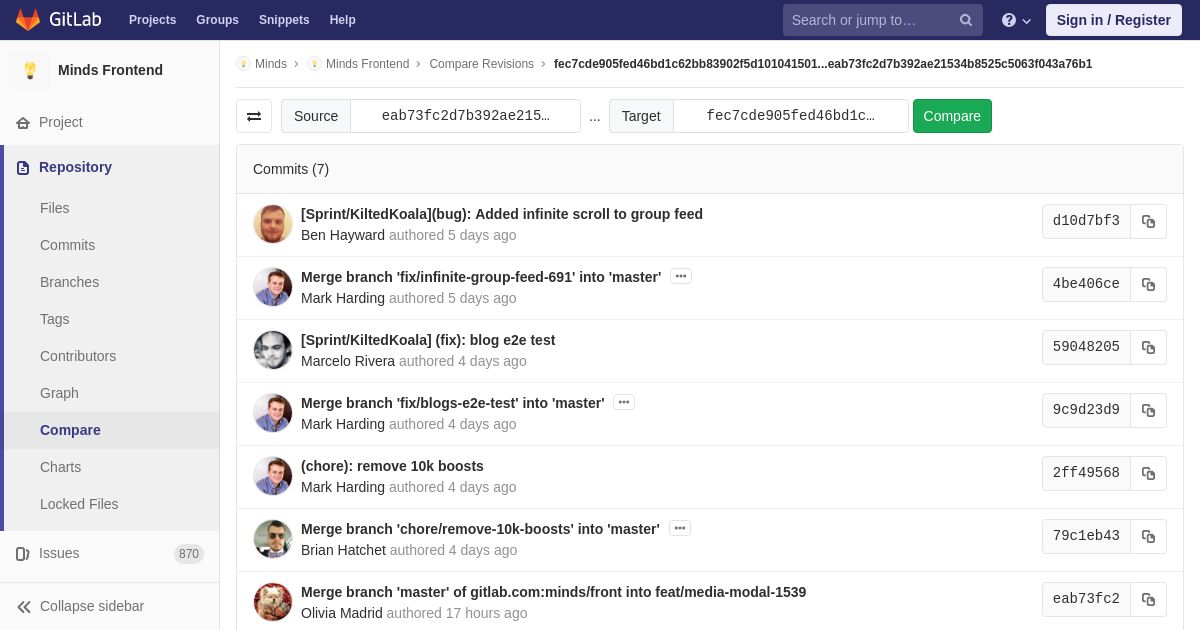Click Sign in / Register

[x=1113, y=20]
